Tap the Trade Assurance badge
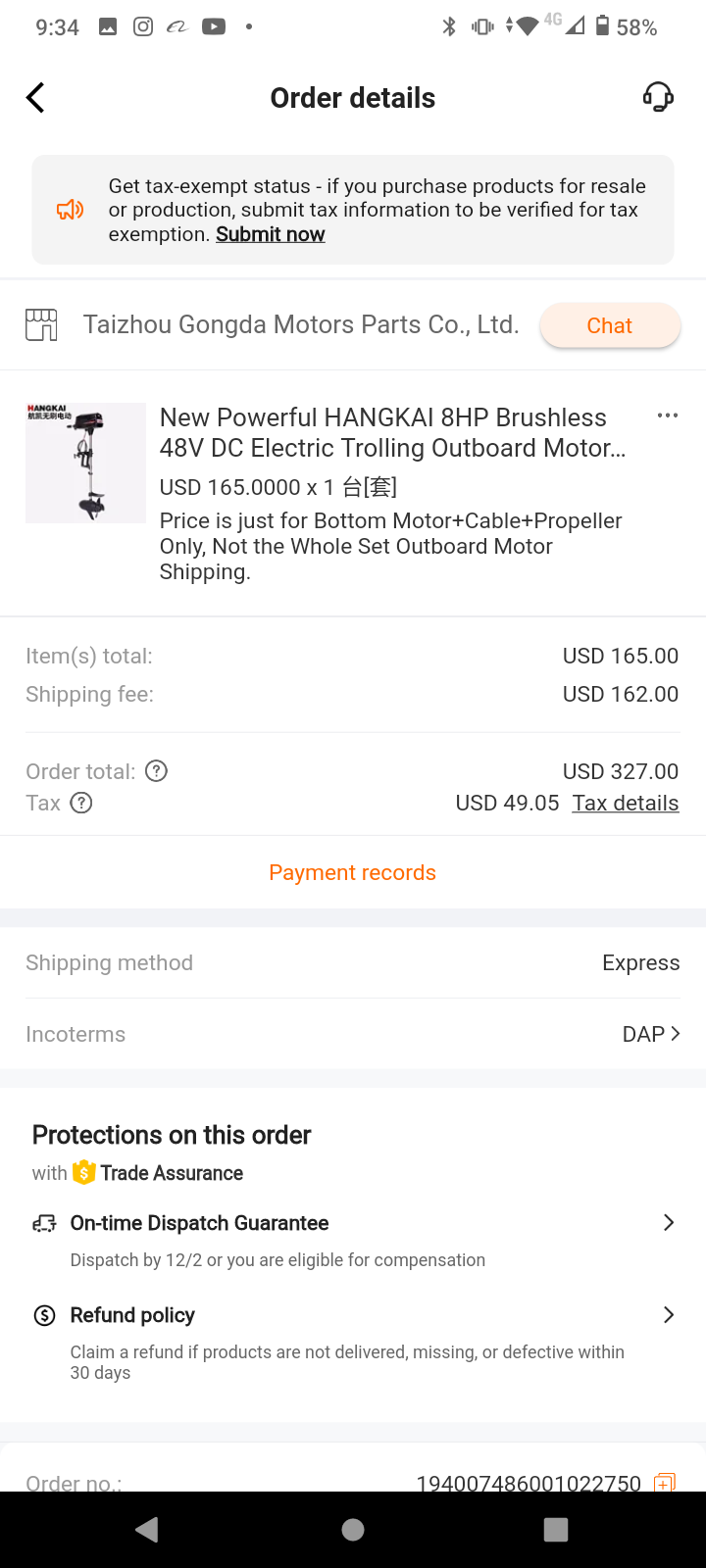 point(159,1173)
